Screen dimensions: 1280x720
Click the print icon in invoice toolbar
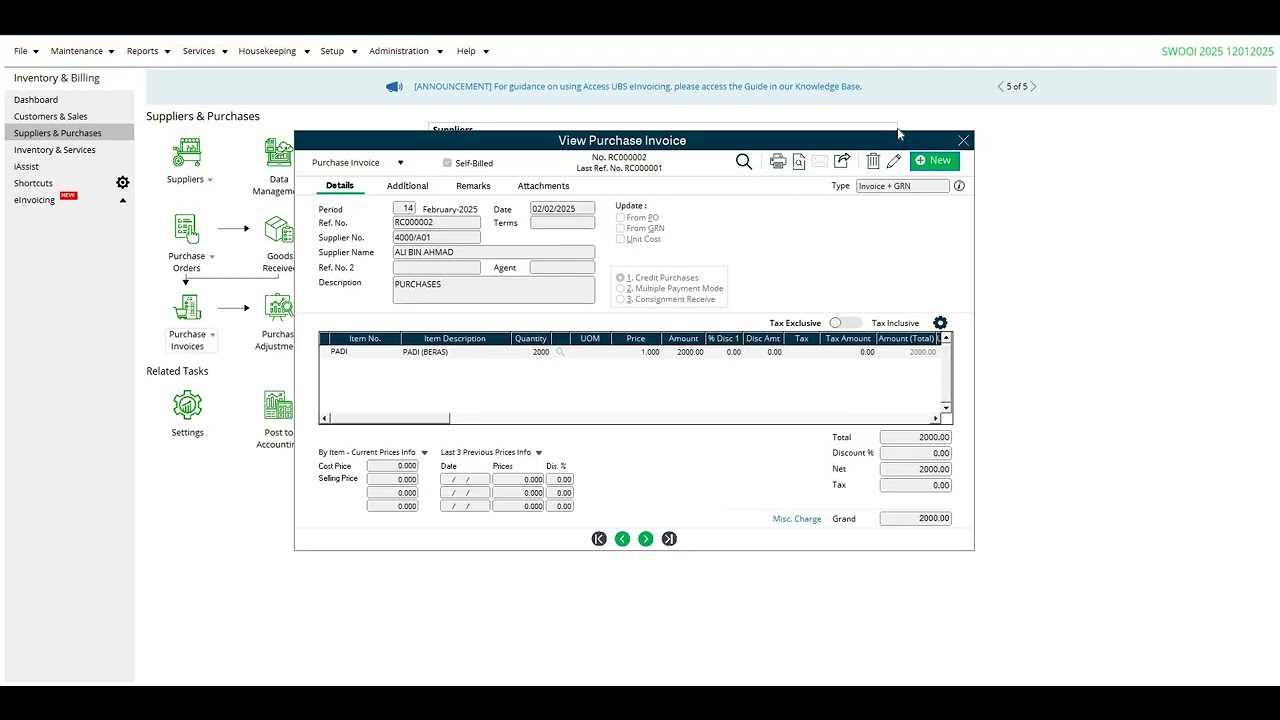(778, 161)
